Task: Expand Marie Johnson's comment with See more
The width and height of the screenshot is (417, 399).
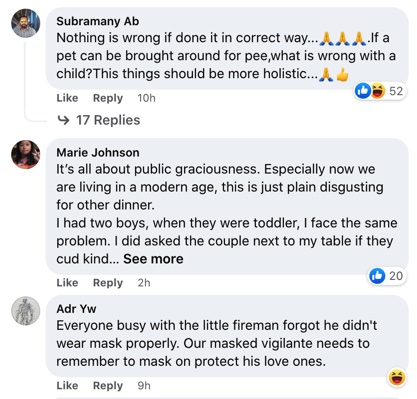Action: (153, 259)
